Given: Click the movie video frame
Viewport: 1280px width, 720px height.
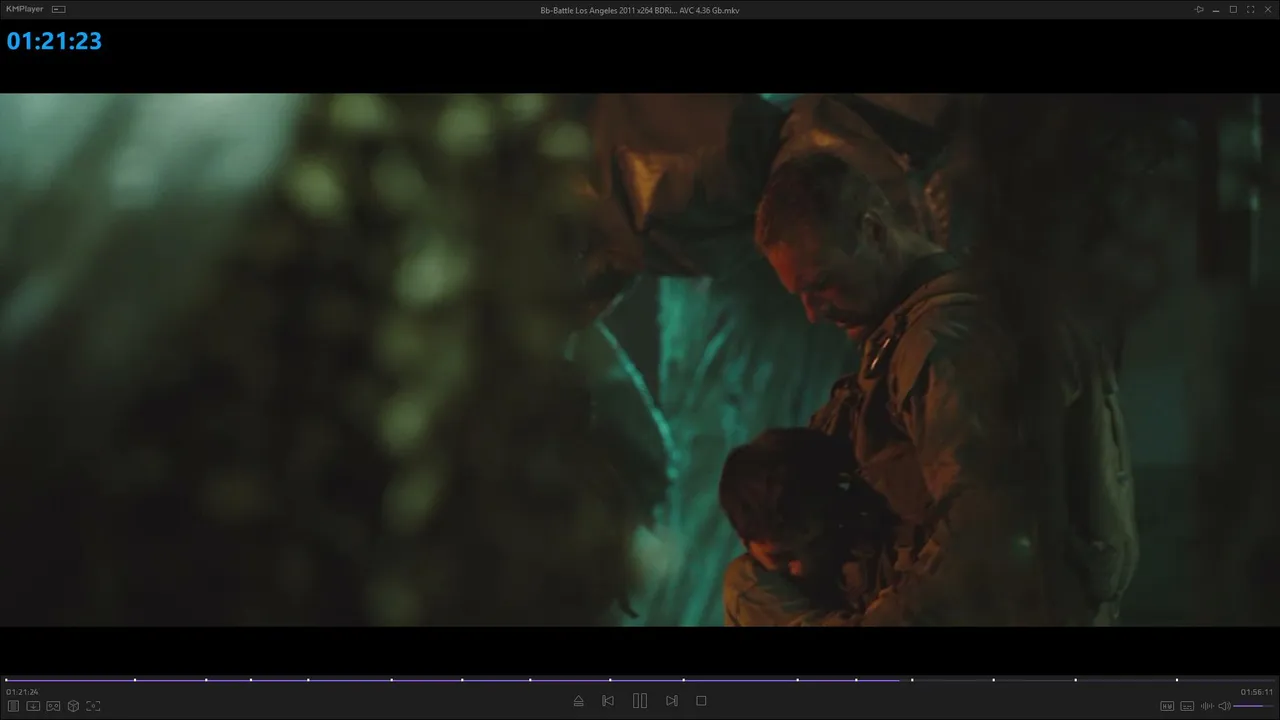Looking at the screenshot, I should tap(640, 360).
